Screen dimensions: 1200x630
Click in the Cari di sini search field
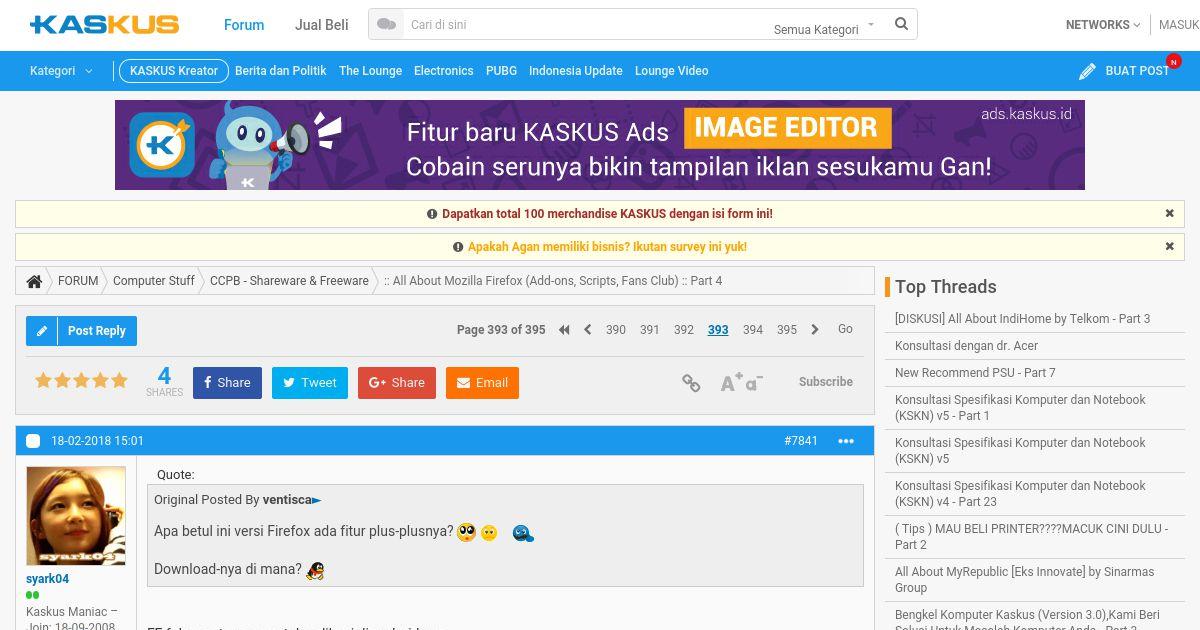coord(585,24)
